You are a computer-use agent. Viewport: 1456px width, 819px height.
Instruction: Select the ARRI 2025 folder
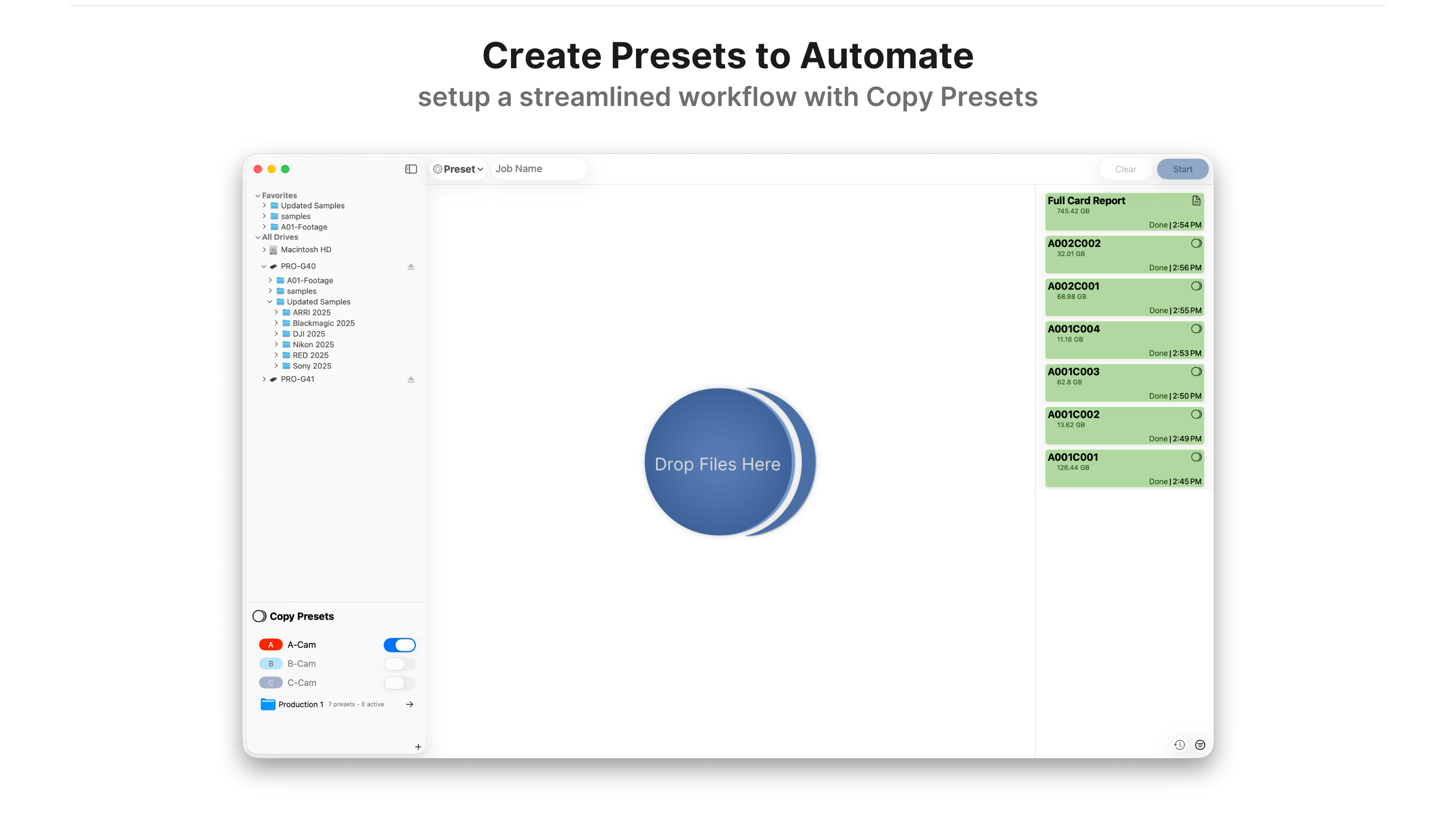[311, 313]
